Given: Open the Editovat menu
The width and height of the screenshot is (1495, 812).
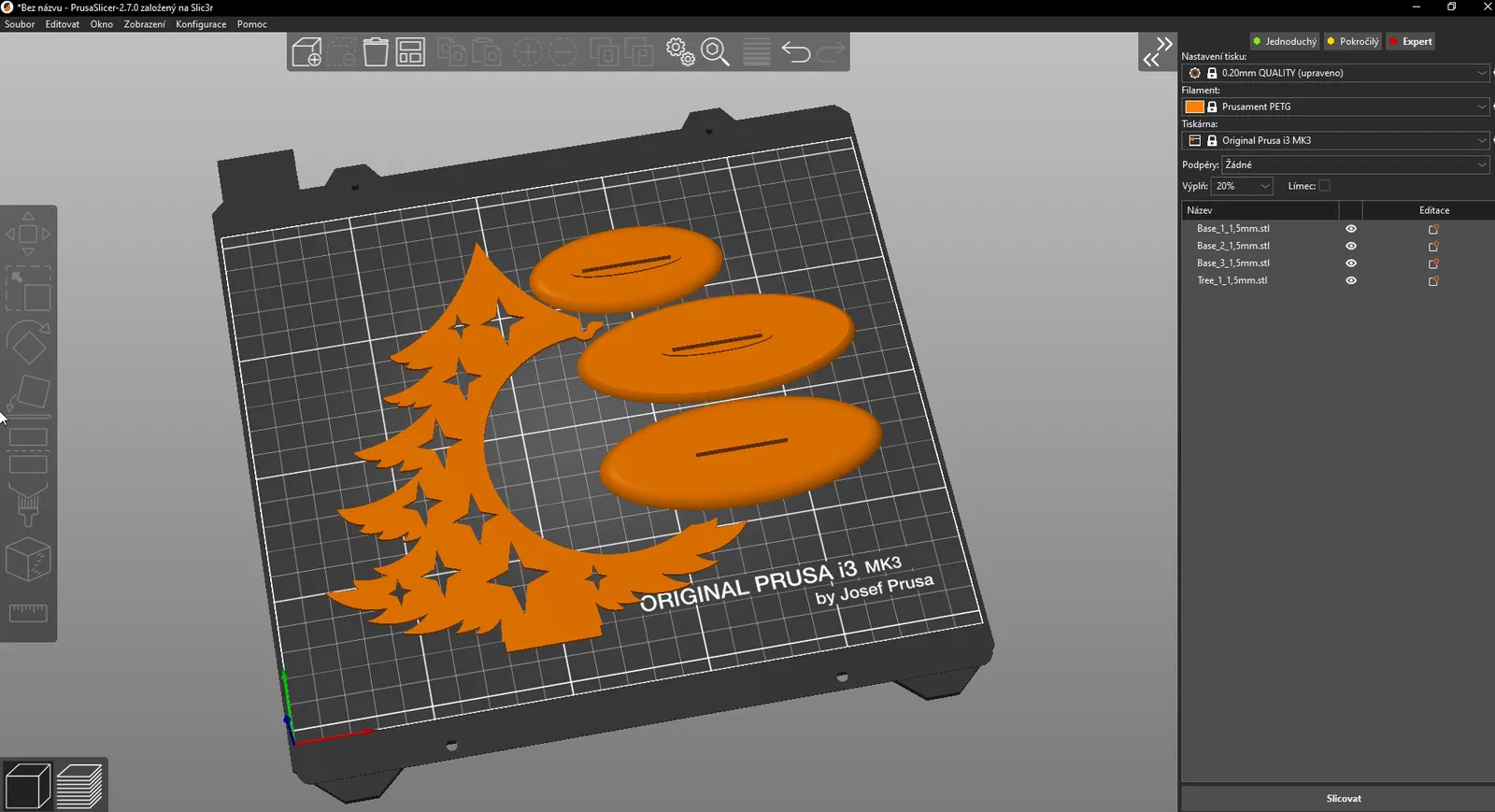Looking at the screenshot, I should 63,24.
